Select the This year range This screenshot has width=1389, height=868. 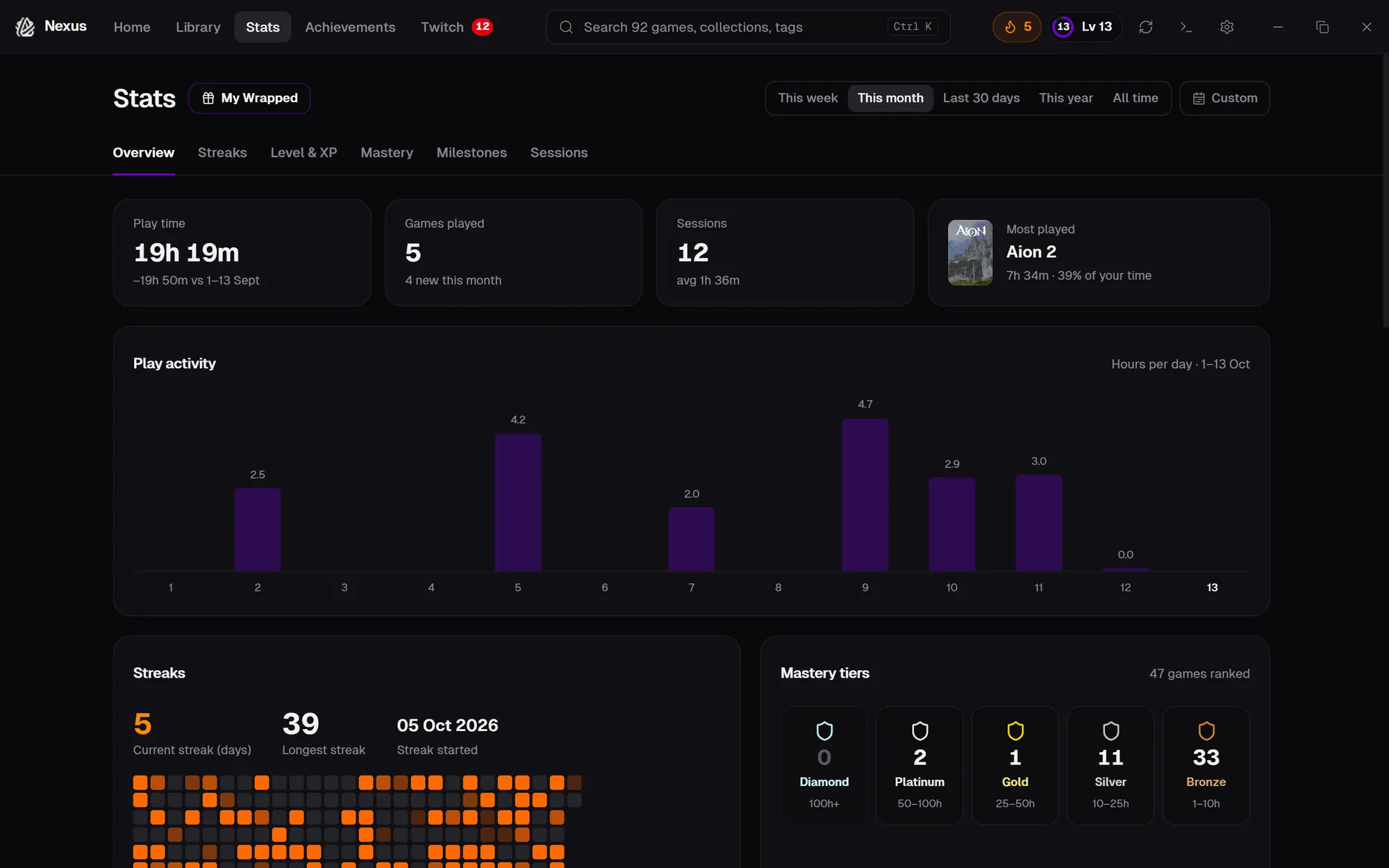pos(1066,98)
